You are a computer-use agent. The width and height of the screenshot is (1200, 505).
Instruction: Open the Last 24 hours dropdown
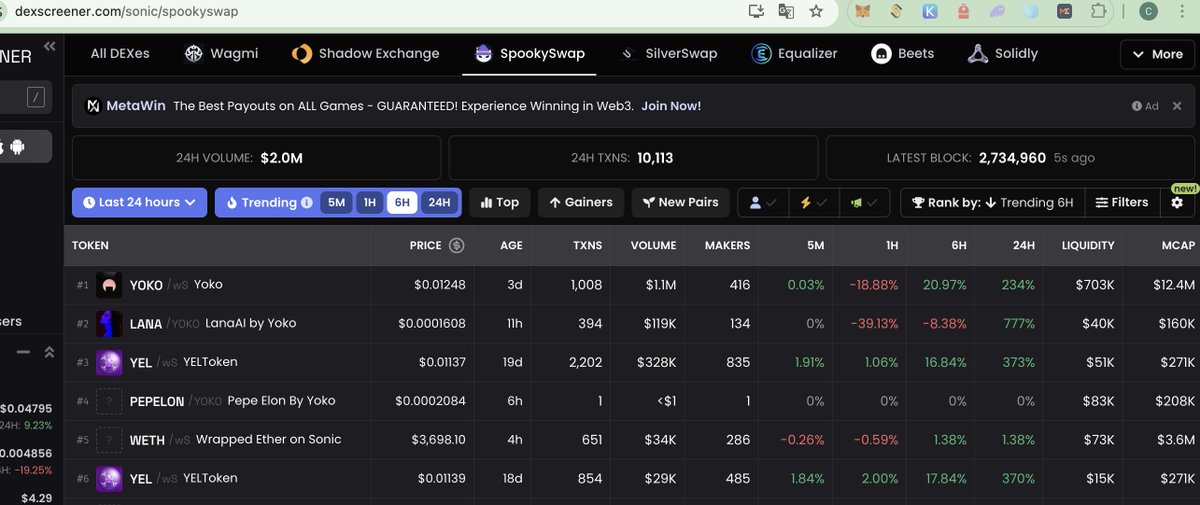[139, 202]
